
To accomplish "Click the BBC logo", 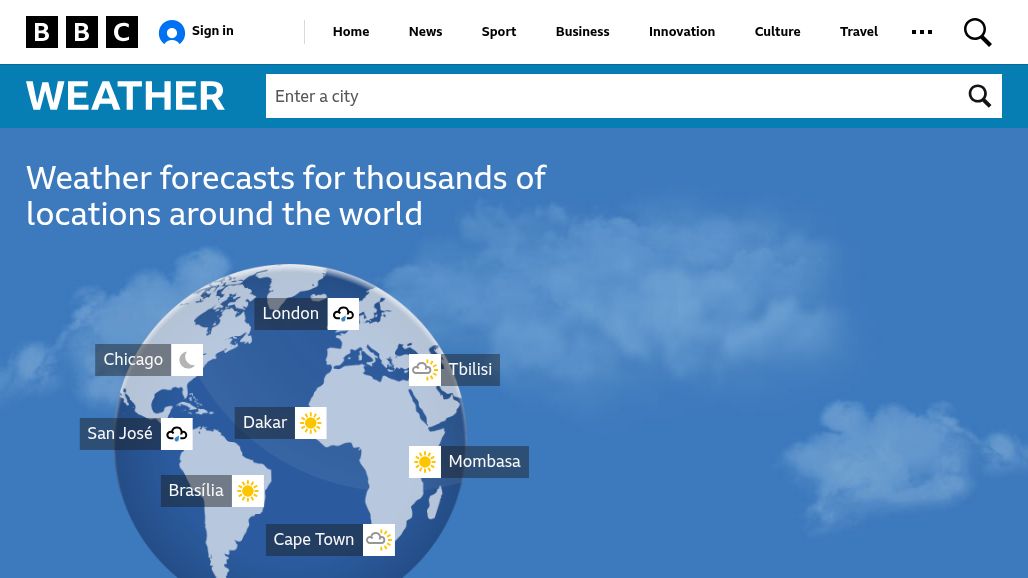I will (x=82, y=32).
